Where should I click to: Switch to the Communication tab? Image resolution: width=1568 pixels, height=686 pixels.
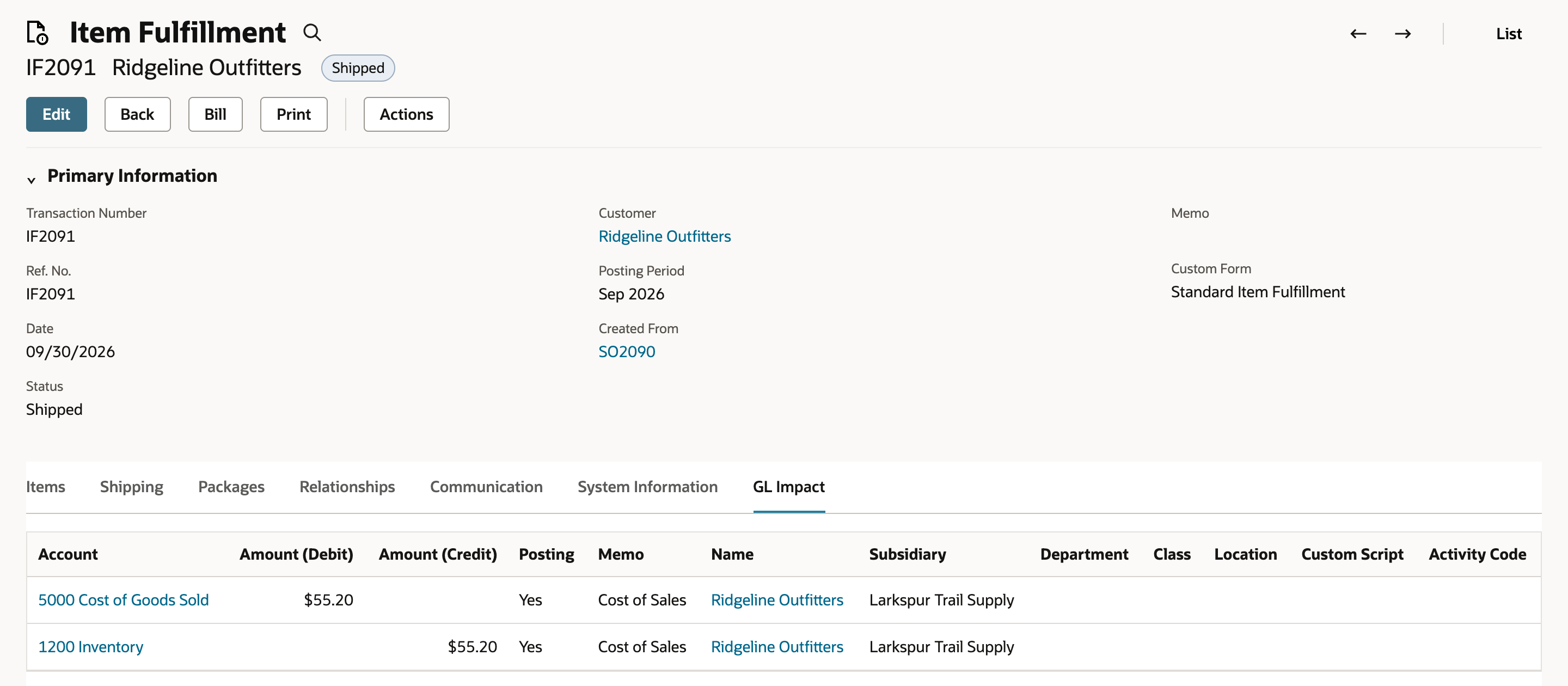[486, 486]
